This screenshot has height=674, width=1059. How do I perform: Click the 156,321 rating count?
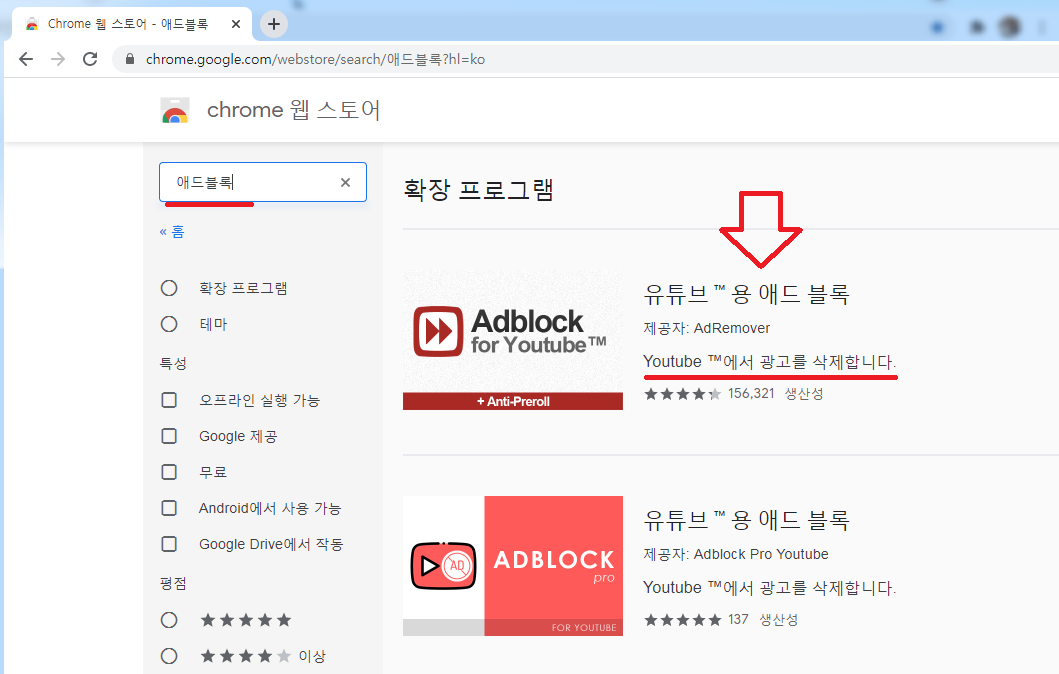(751, 393)
